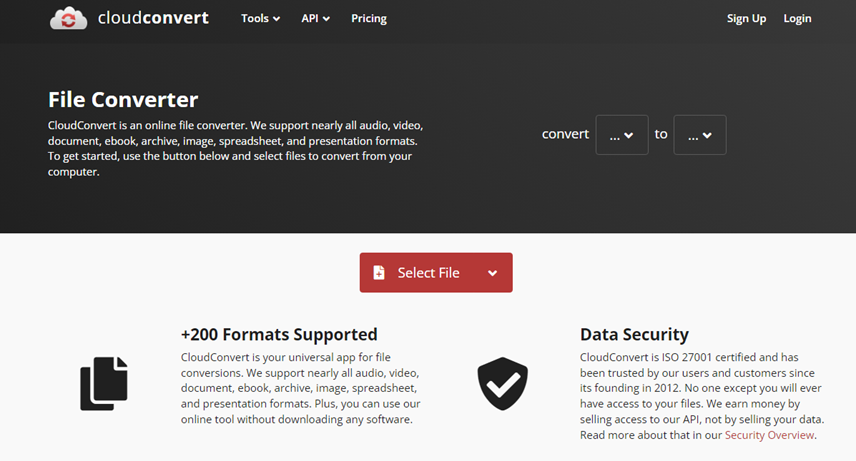Click the chevron arrow beside Tools
This screenshot has width=856, height=461.
point(277,19)
